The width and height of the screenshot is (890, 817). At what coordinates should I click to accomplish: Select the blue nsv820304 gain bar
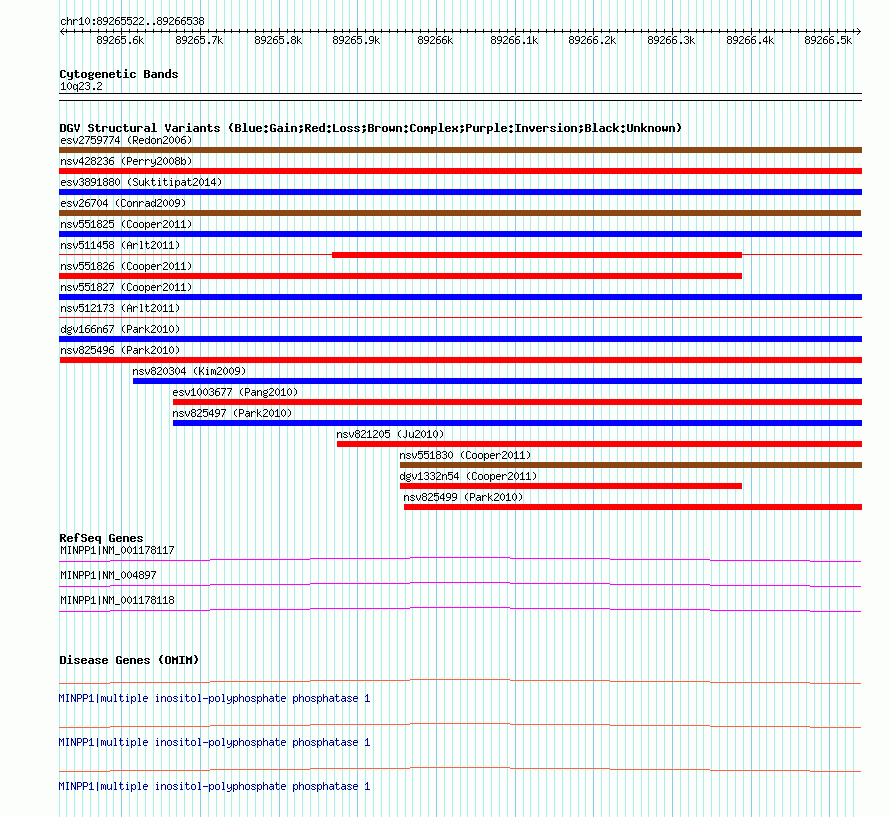(x=497, y=381)
